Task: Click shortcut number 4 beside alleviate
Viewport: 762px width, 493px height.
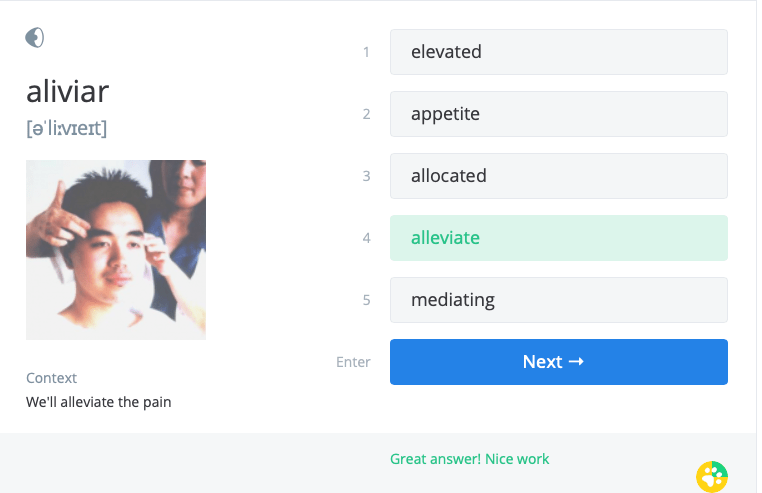Action: (x=366, y=238)
